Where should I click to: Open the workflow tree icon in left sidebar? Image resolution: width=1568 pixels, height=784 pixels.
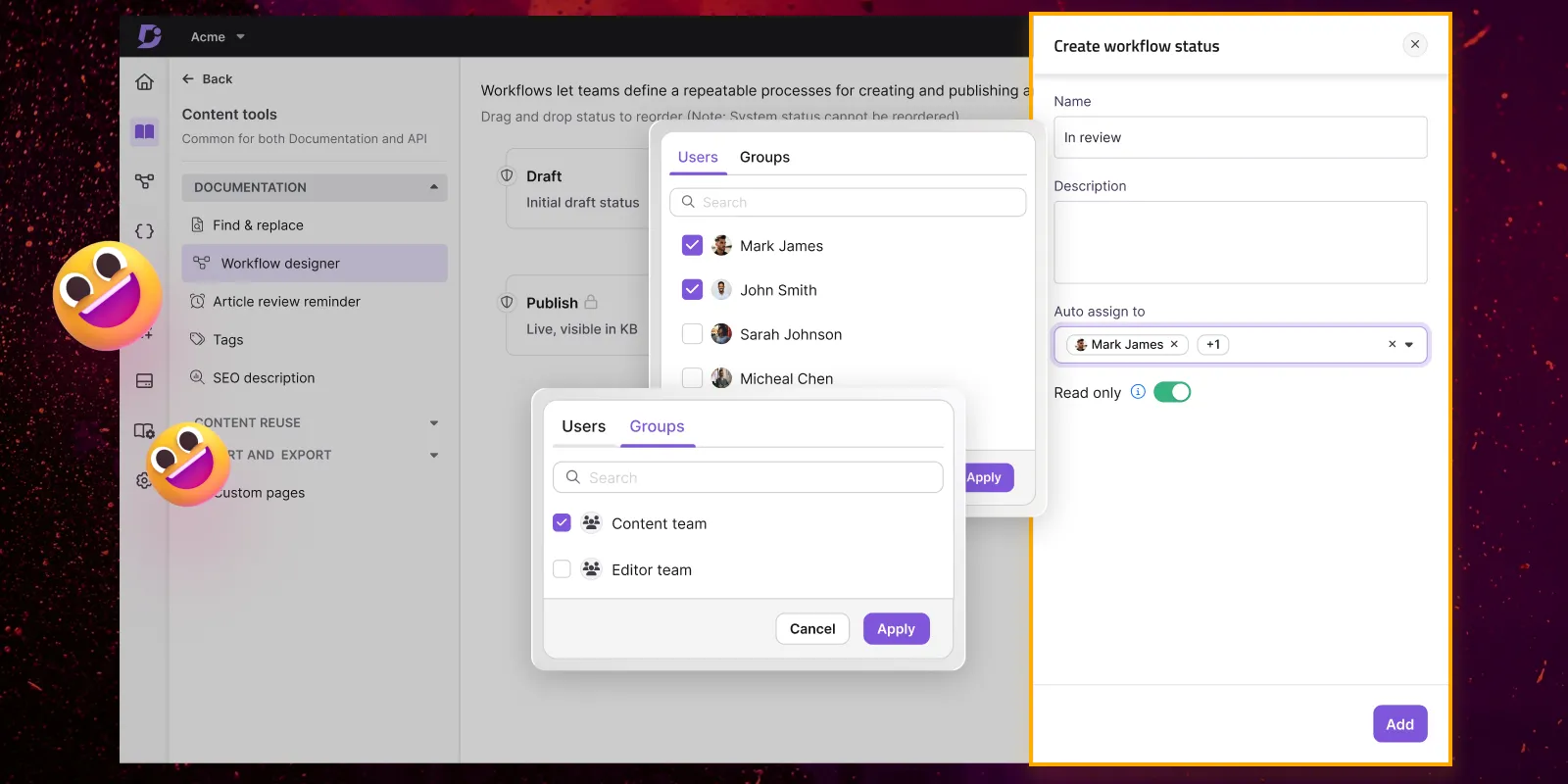(x=144, y=181)
